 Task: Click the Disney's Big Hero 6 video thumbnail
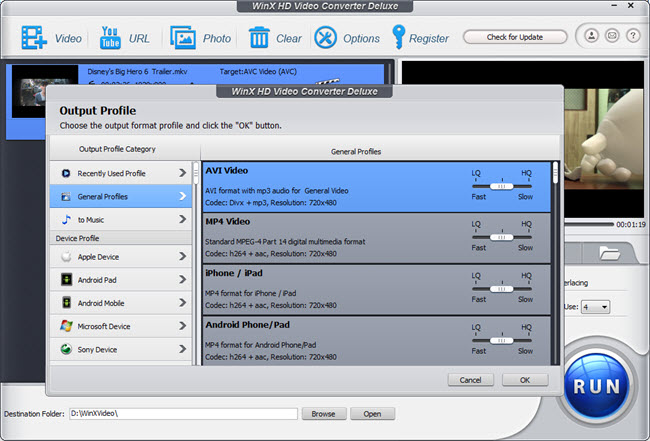click(x=45, y=92)
